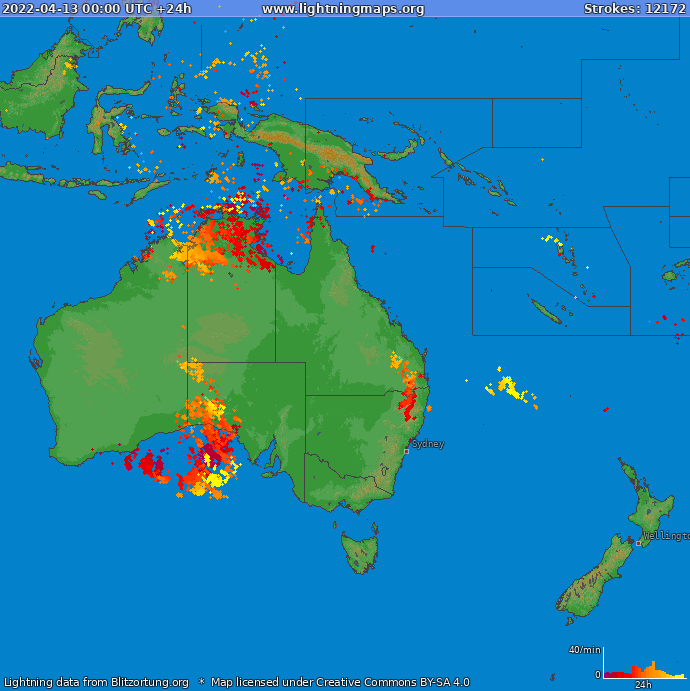
Task: Click the 0 label beside the histogram
Action: click(x=597, y=674)
